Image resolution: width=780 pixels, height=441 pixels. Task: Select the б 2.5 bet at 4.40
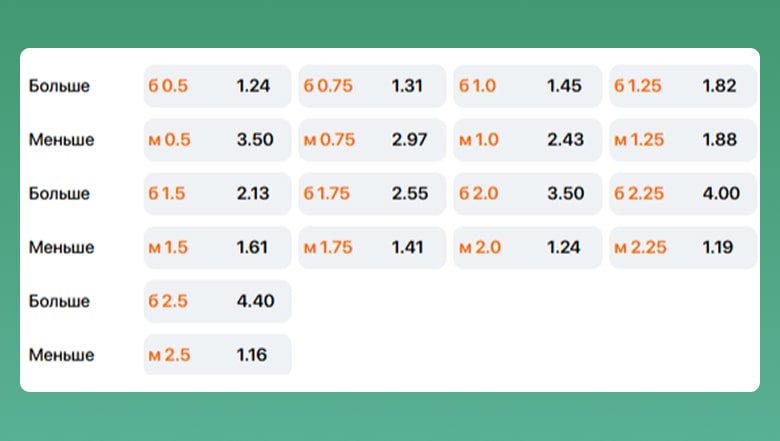click(x=217, y=302)
